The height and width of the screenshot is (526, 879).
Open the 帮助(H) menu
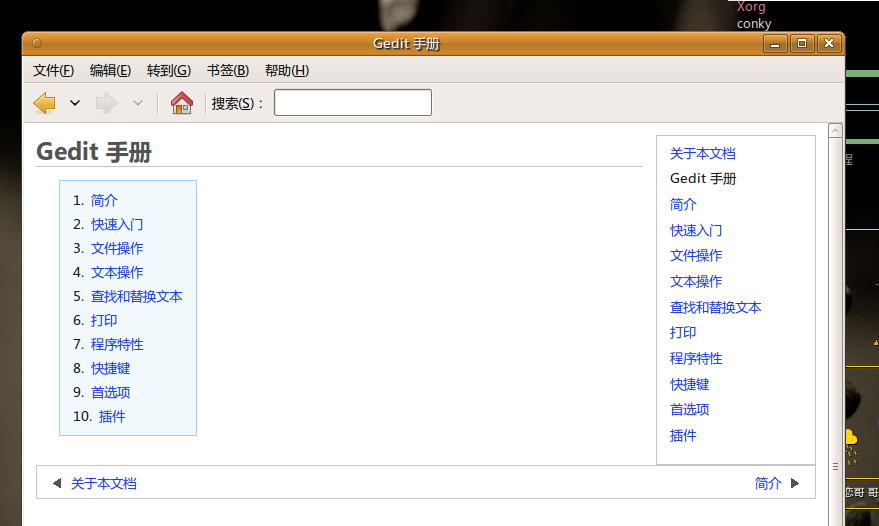pos(286,71)
